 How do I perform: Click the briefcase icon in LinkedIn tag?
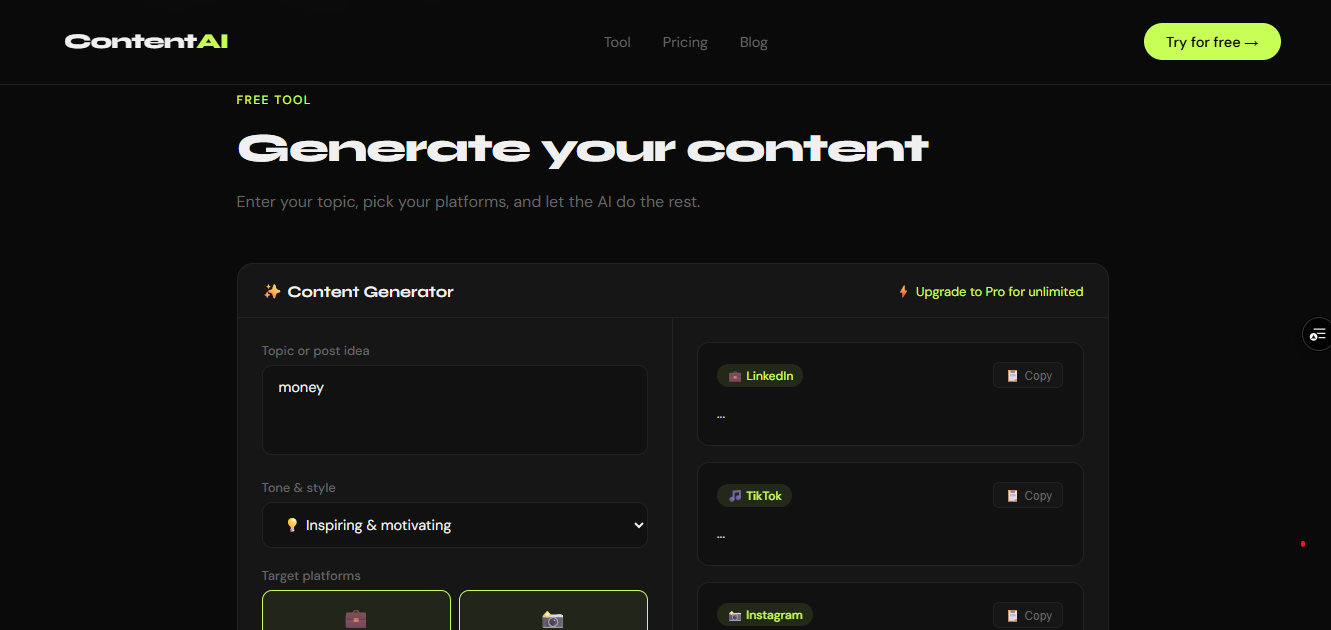pyautogui.click(x=735, y=376)
